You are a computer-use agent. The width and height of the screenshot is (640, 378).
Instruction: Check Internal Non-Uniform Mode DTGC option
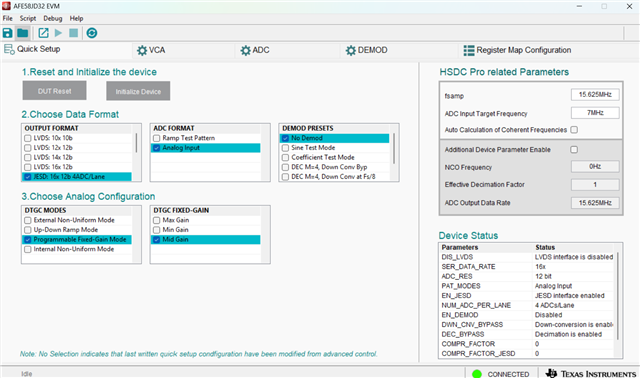point(28,249)
